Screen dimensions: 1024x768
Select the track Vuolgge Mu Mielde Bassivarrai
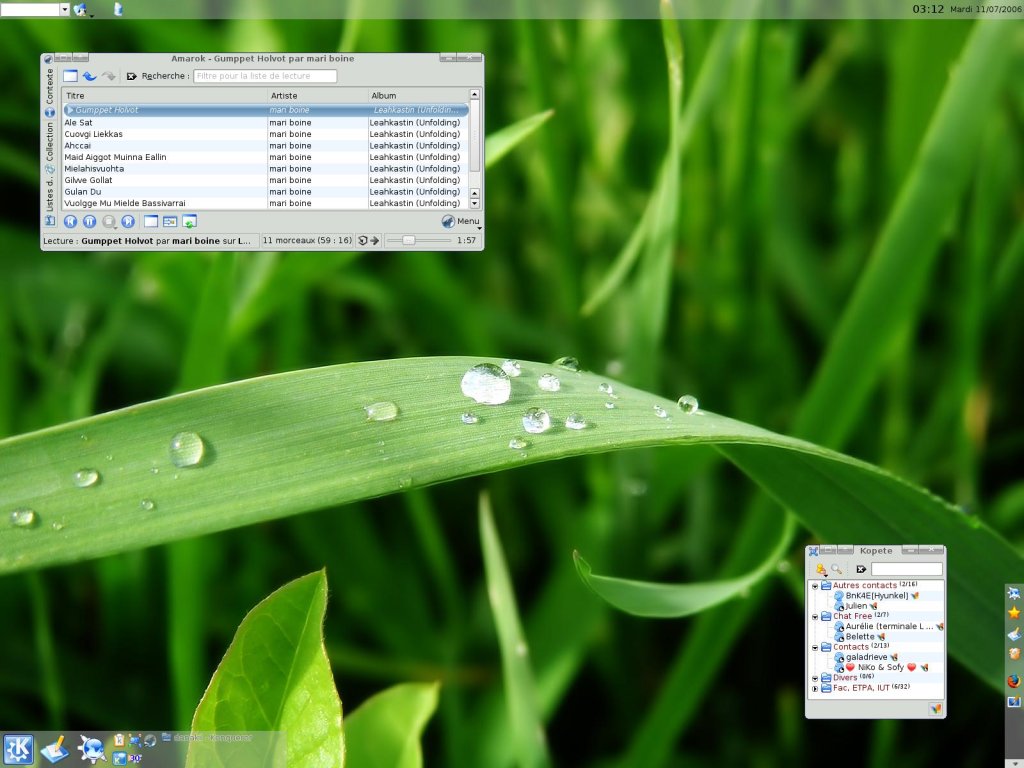266,203
